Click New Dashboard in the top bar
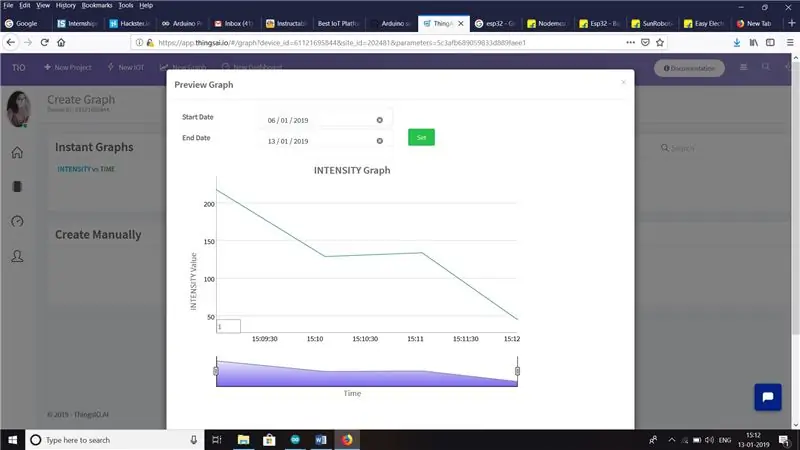 point(252,67)
